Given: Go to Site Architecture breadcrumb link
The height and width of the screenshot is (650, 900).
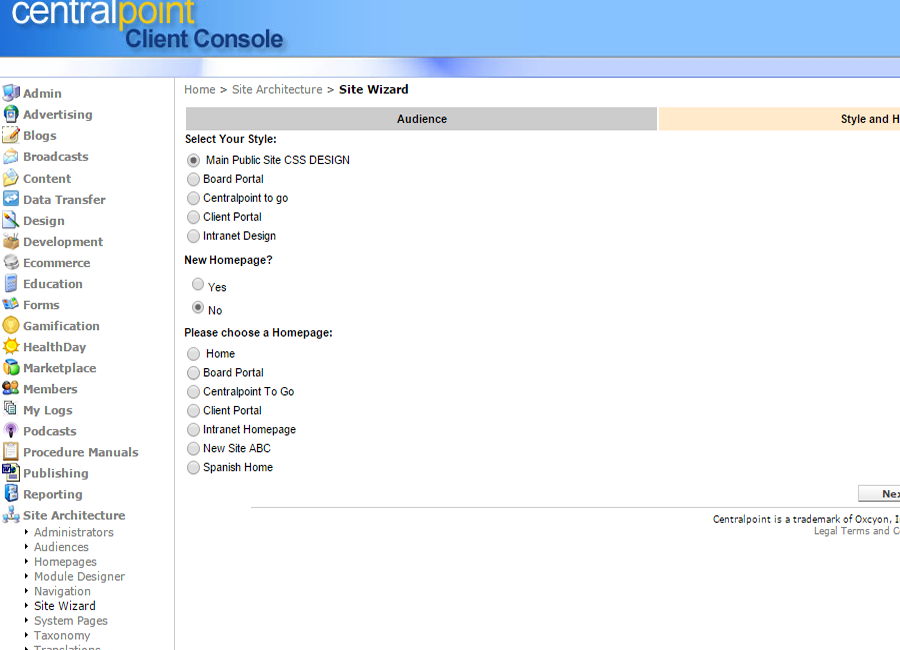Looking at the screenshot, I should point(277,89).
